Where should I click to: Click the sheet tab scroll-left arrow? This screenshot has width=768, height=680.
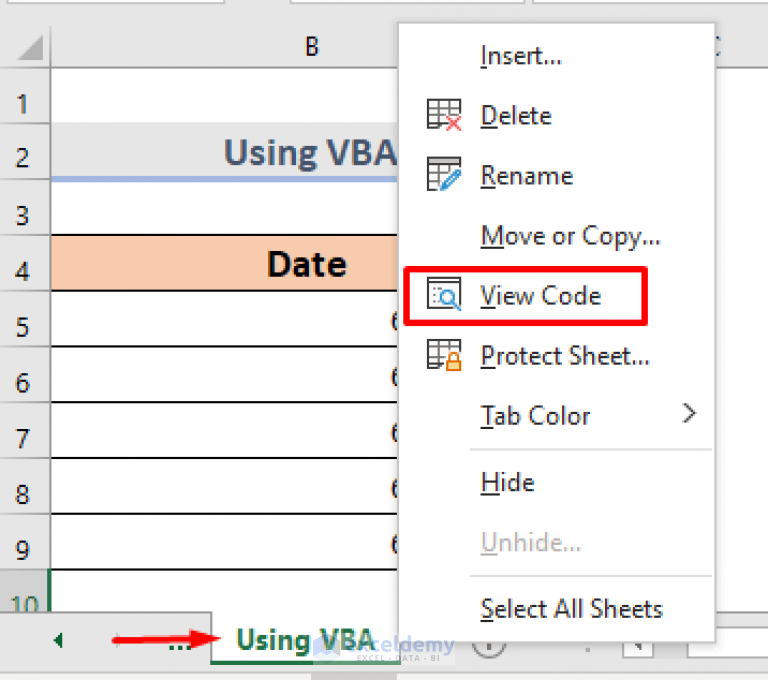pos(58,640)
